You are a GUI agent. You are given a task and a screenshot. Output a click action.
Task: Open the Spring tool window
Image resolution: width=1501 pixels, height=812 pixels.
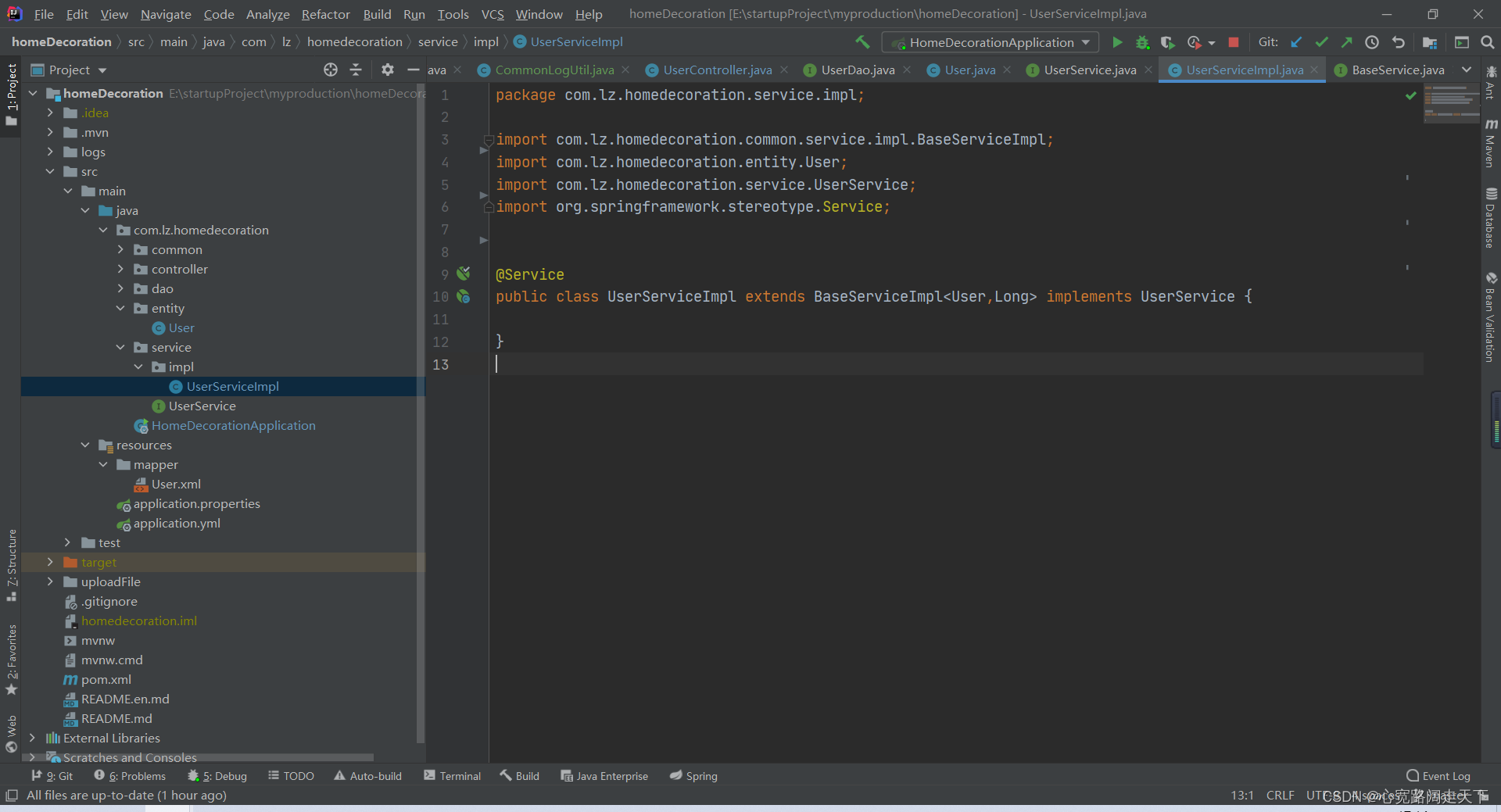pyautogui.click(x=693, y=776)
